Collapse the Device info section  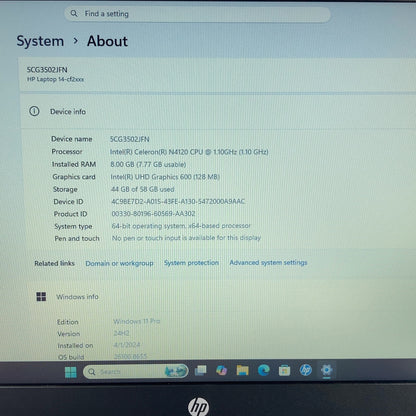click(x=218, y=111)
